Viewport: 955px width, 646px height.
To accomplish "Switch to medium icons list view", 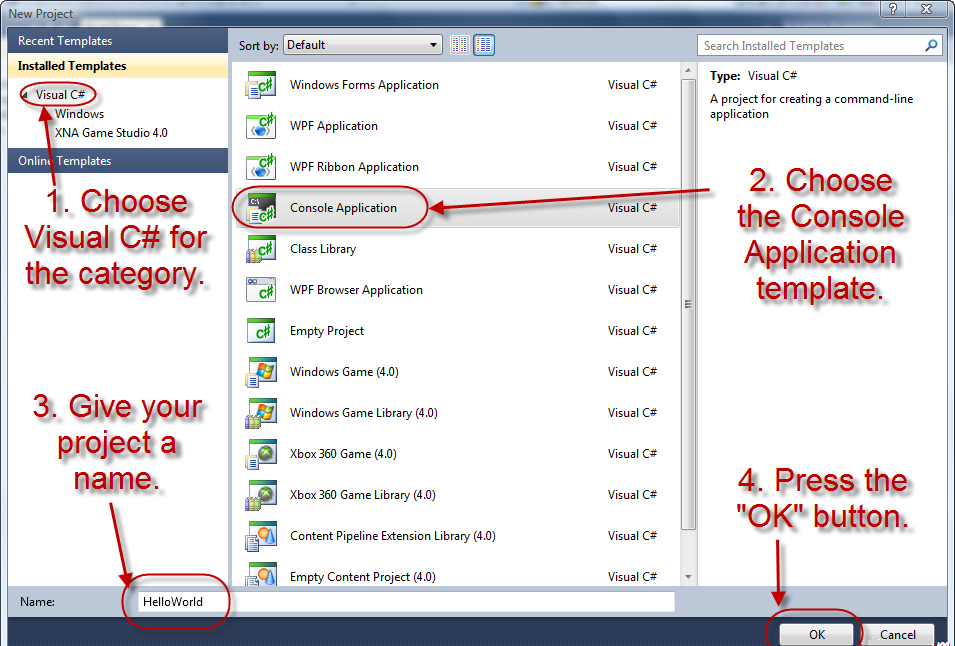I will tap(484, 45).
